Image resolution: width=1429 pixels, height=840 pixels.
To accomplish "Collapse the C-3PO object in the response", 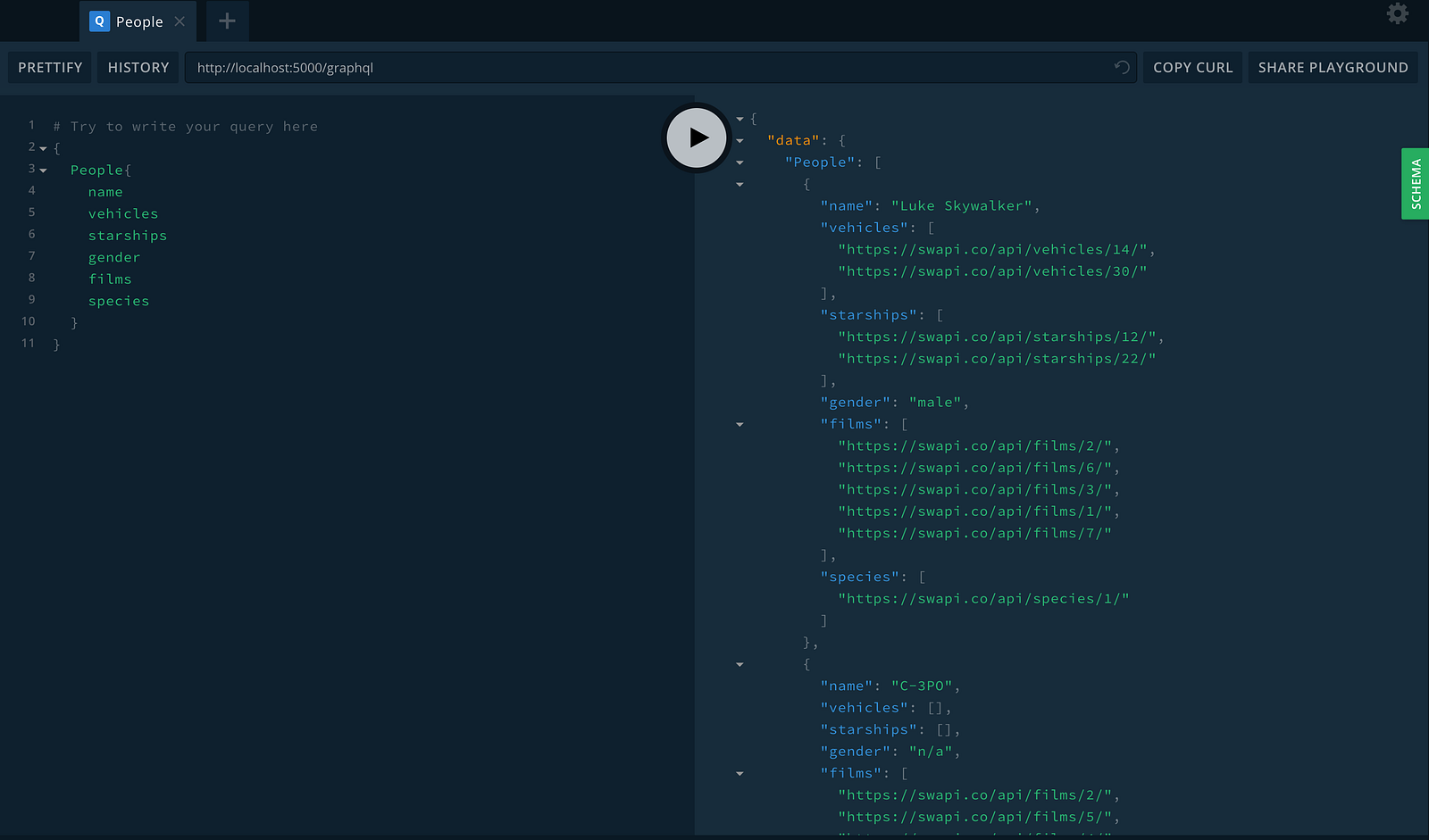I will click(740, 665).
